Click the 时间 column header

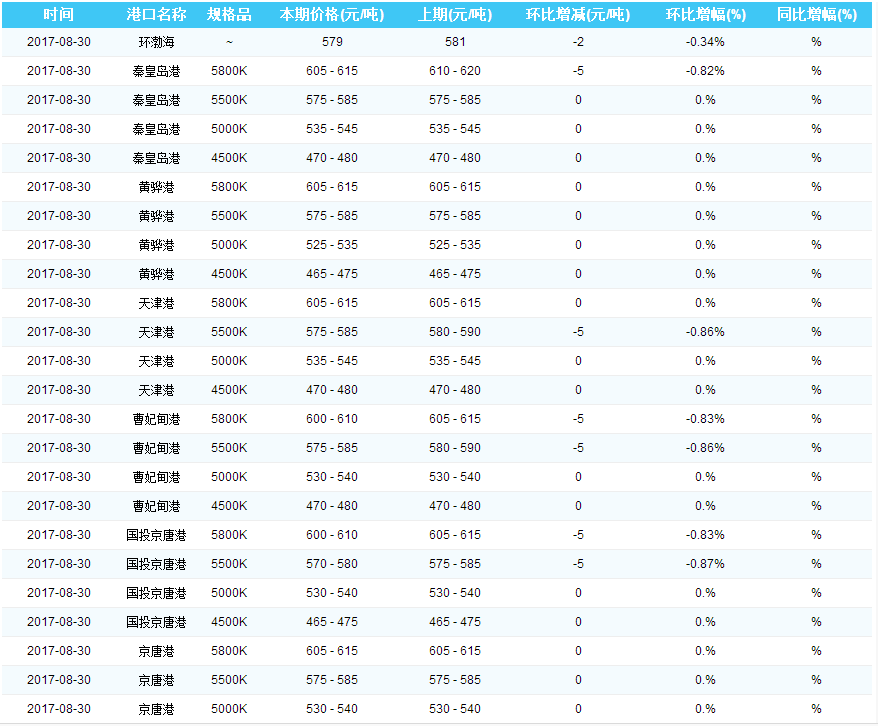58,14
